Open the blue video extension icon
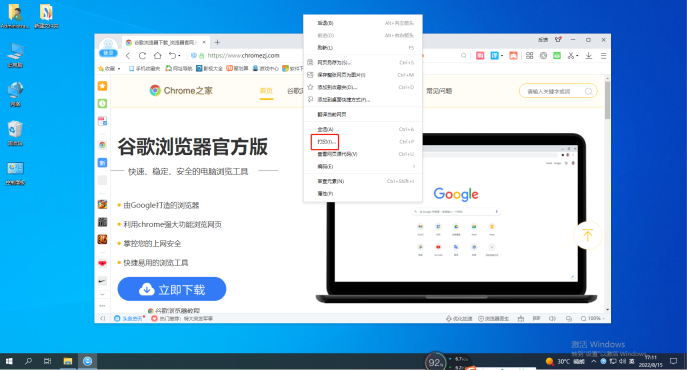This screenshot has height=370, width=687. tap(494, 56)
